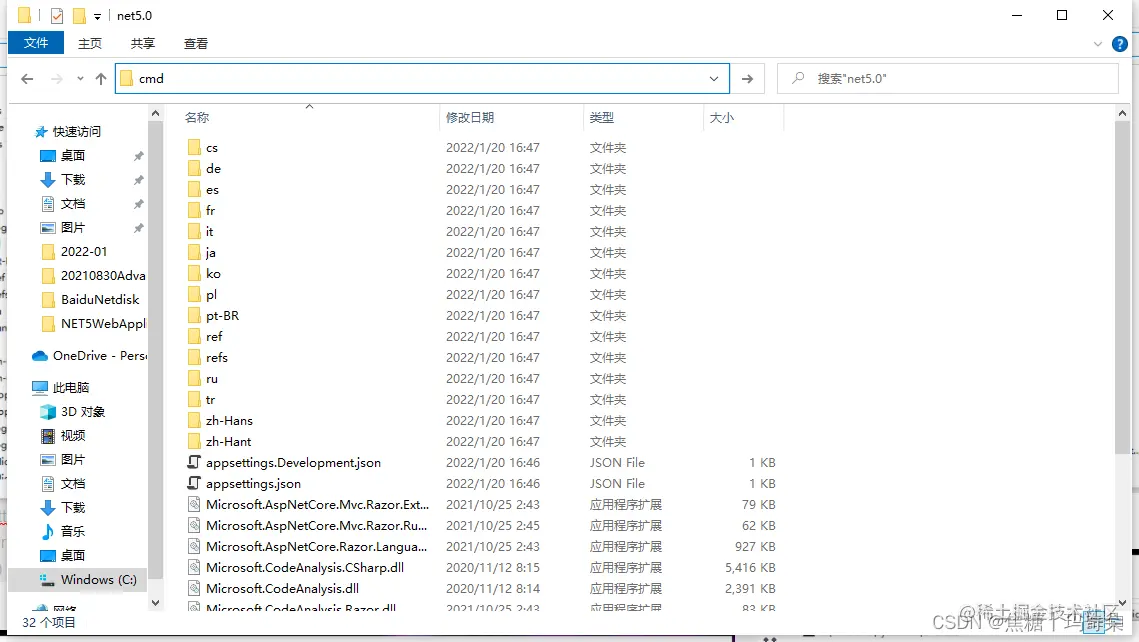Select appsettings.Development.json file
Image resolution: width=1139 pixels, height=642 pixels.
click(x=293, y=463)
